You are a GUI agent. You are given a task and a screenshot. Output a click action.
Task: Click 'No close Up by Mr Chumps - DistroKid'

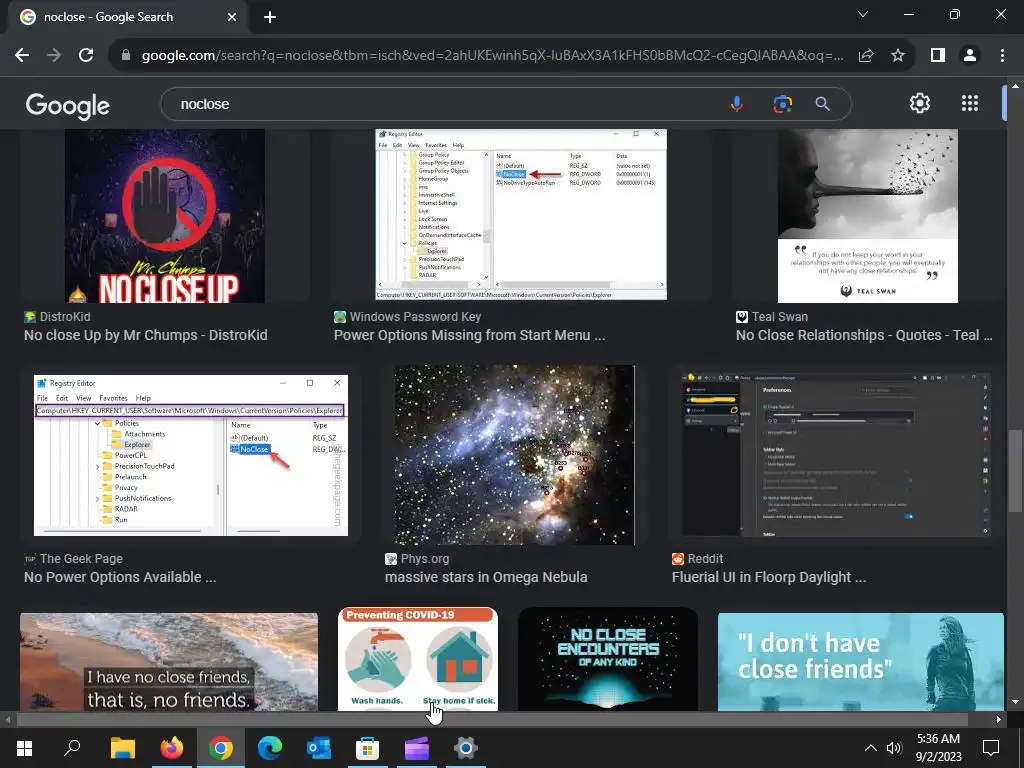146,335
